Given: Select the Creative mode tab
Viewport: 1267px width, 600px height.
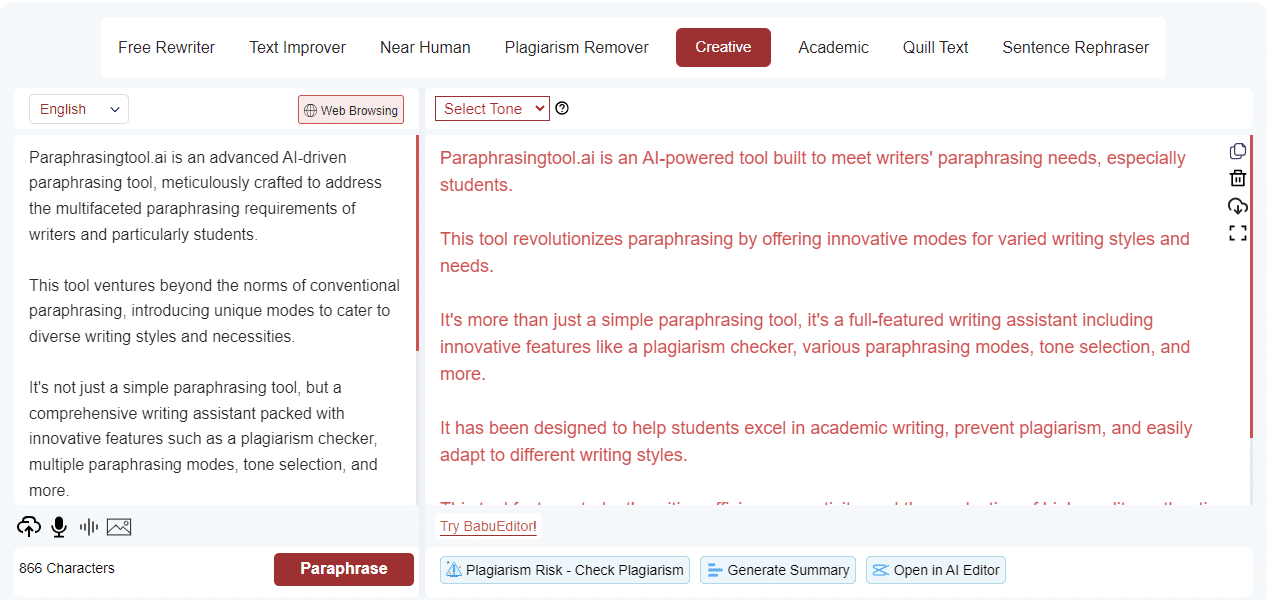Looking at the screenshot, I should (723, 47).
